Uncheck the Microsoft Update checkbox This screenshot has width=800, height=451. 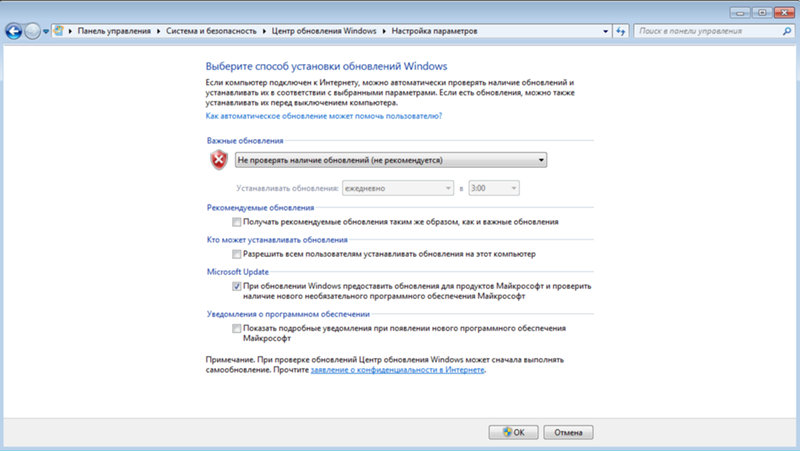click(x=236, y=286)
